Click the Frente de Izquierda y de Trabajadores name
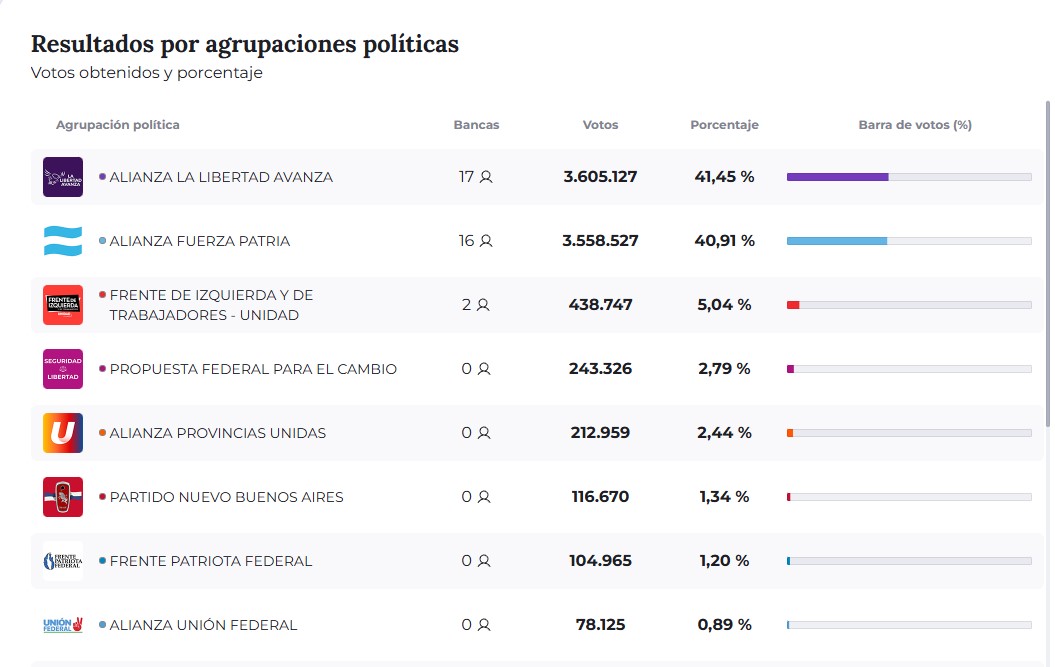 point(212,304)
